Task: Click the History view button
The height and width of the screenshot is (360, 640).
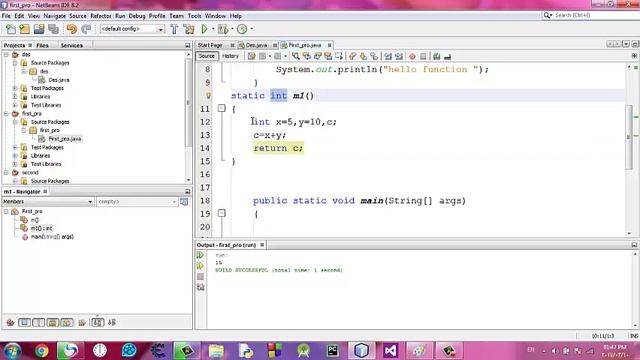Action: pos(230,56)
